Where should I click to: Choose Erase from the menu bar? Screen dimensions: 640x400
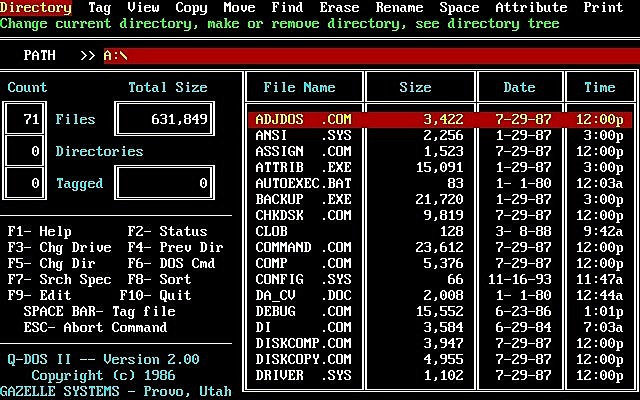tap(339, 7)
